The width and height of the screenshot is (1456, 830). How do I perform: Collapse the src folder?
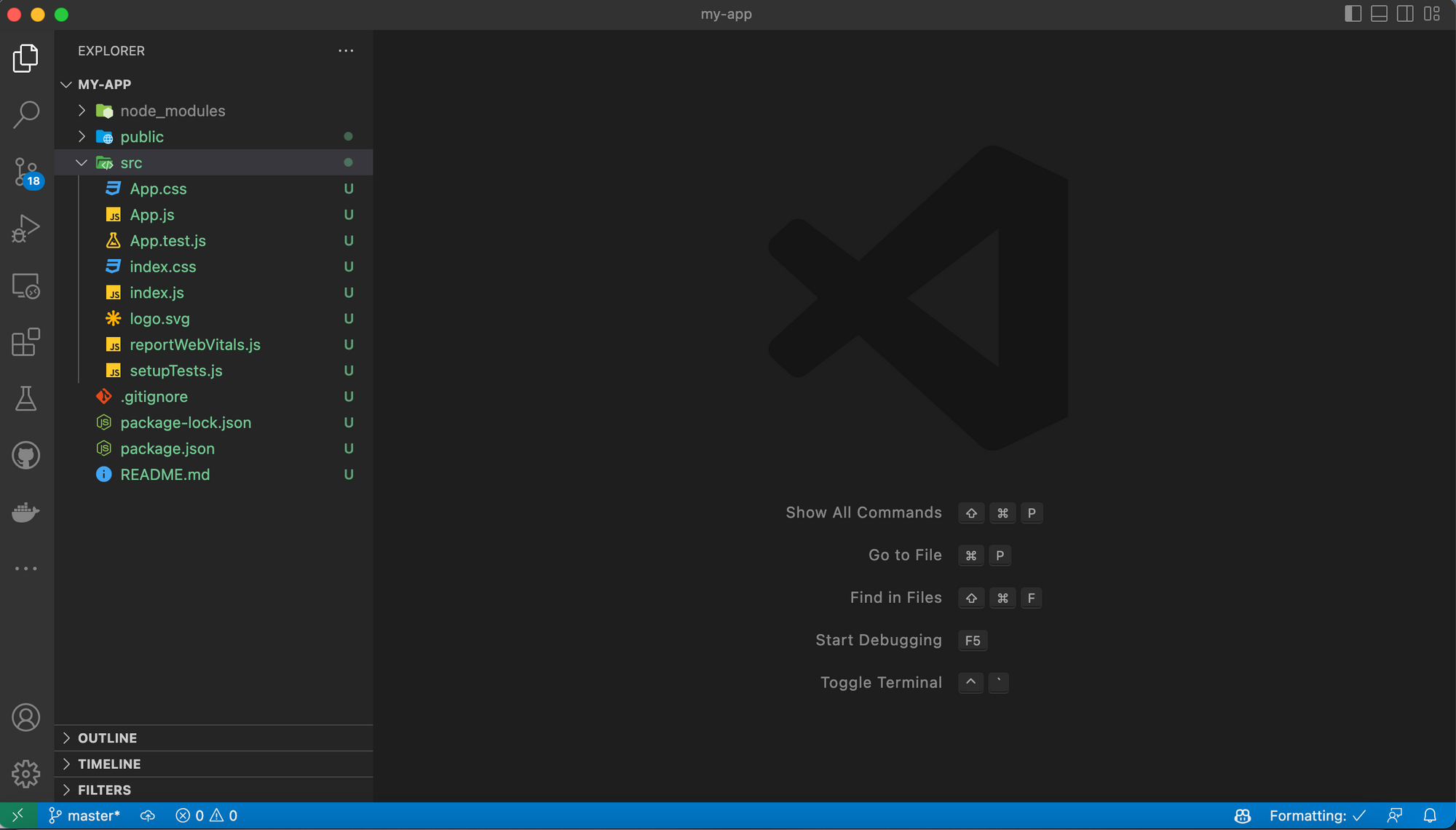click(x=82, y=163)
